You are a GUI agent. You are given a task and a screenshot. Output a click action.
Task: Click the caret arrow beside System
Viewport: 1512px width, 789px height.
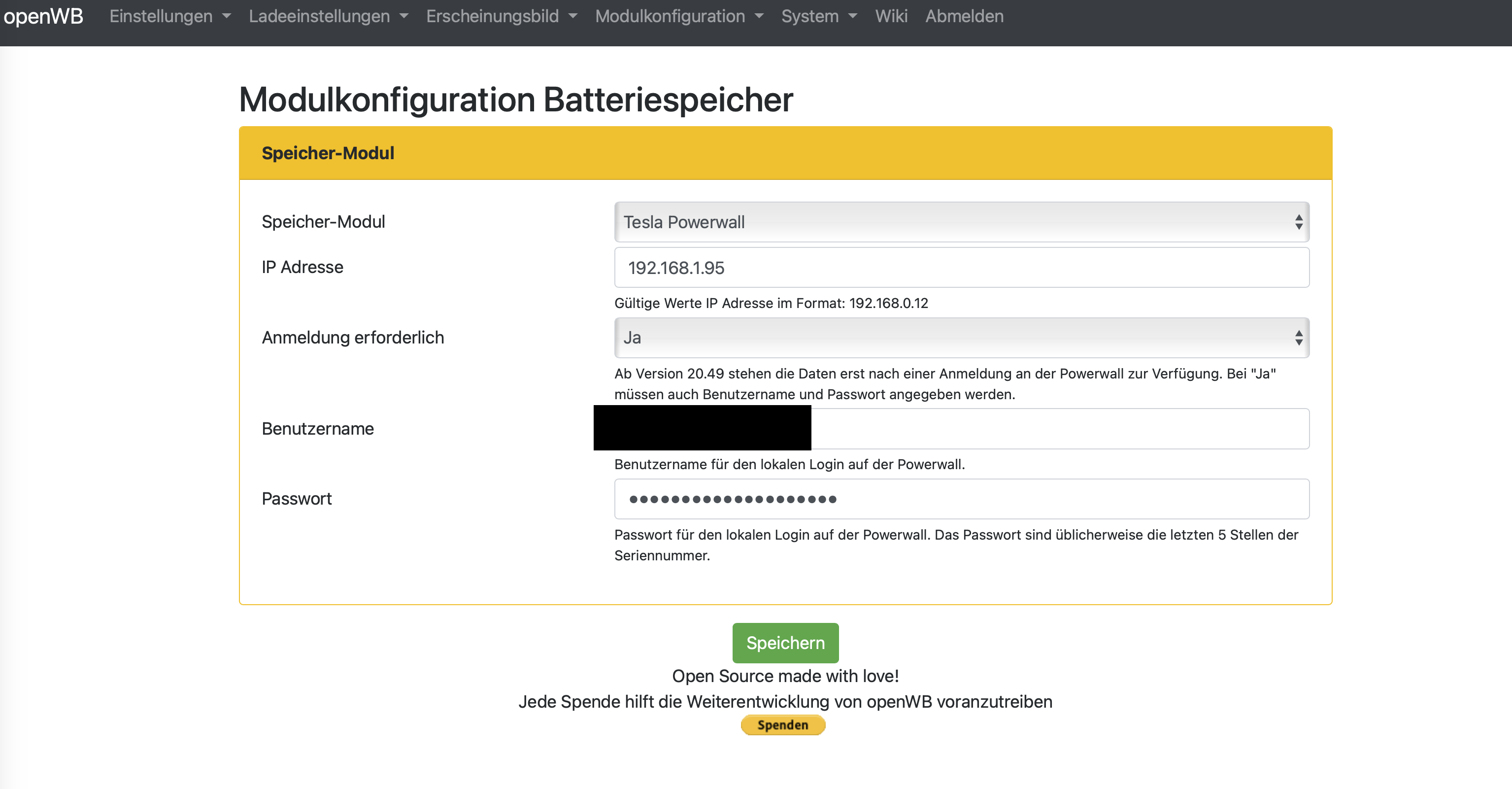click(x=853, y=16)
